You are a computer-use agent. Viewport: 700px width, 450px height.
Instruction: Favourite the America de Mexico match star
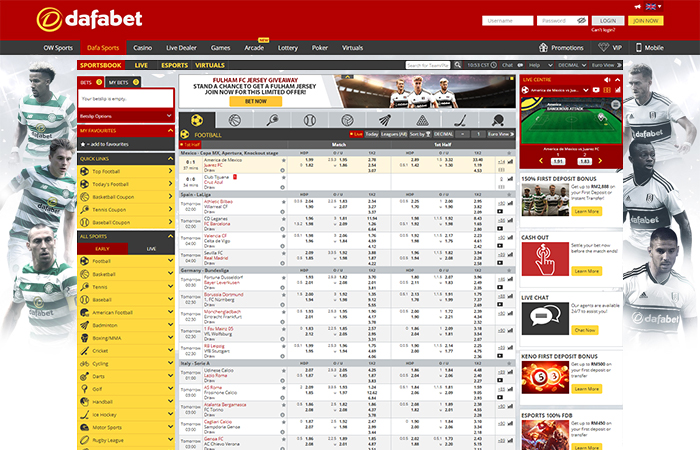[x=283, y=160]
